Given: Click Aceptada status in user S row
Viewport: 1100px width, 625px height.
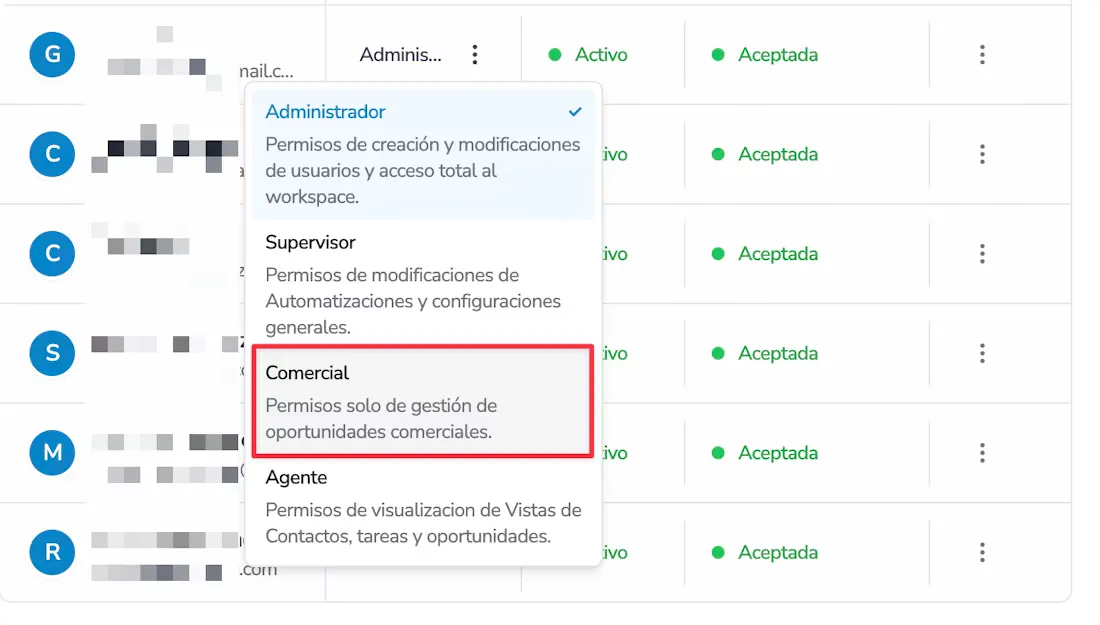Looking at the screenshot, I should (777, 353).
